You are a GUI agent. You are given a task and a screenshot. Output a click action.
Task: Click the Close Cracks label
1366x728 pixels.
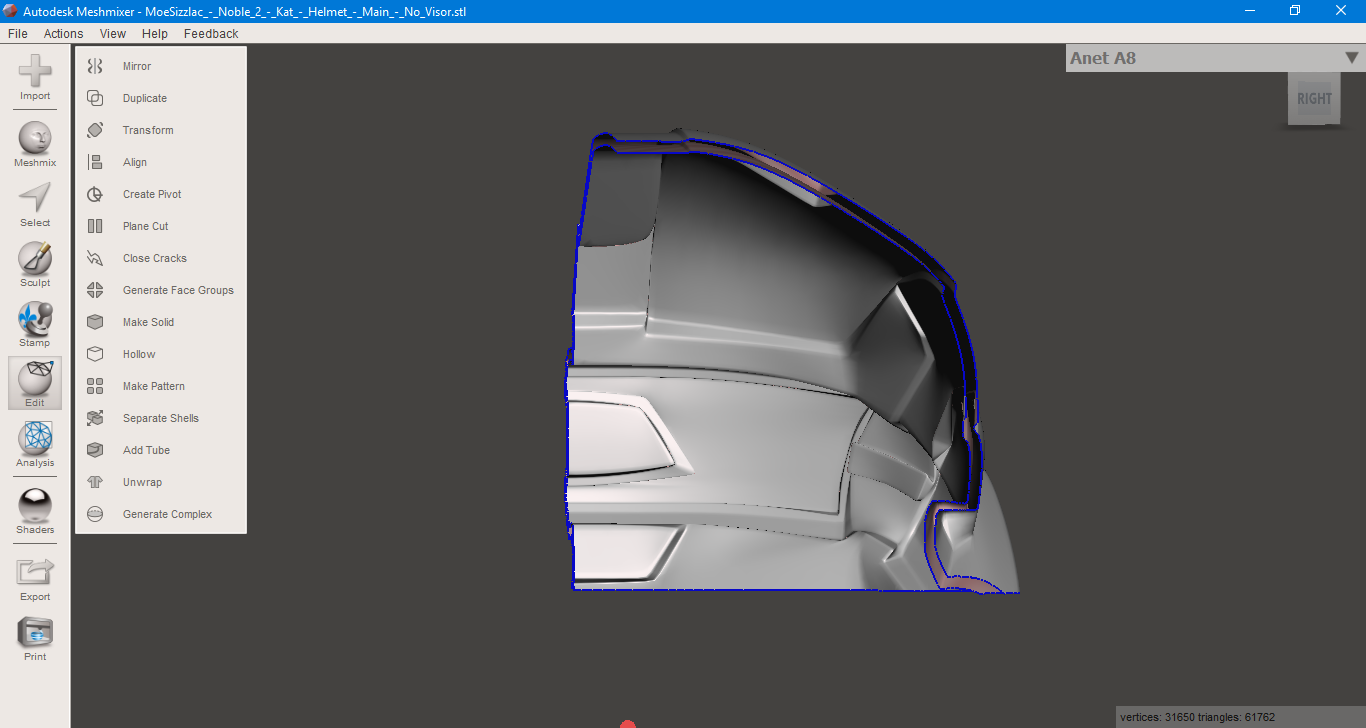click(x=155, y=258)
